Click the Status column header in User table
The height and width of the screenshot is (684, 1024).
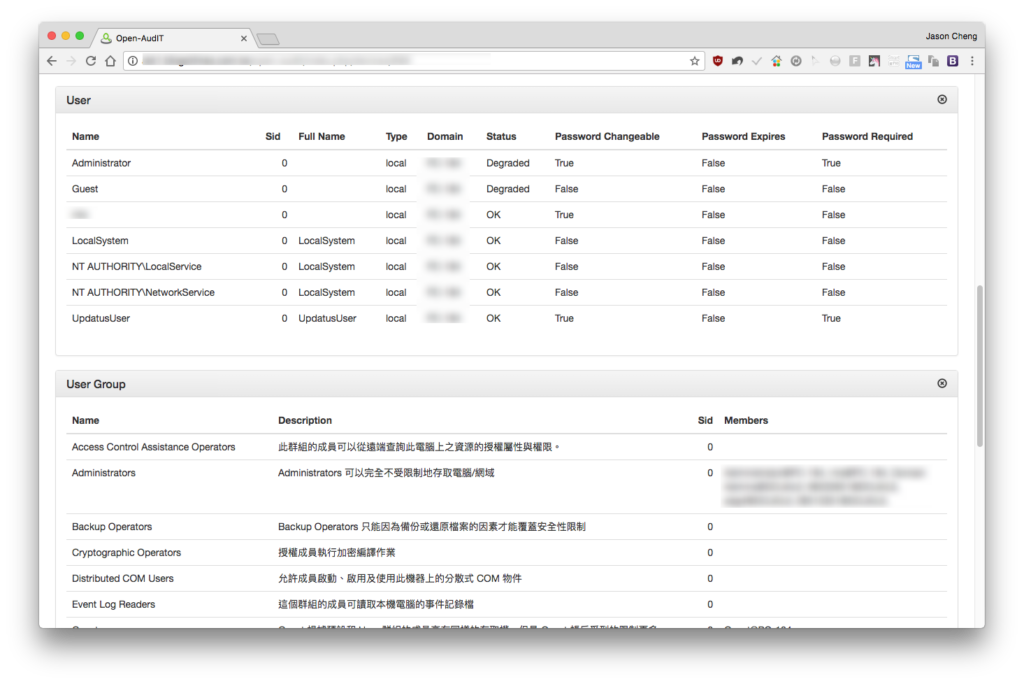tap(501, 137)
